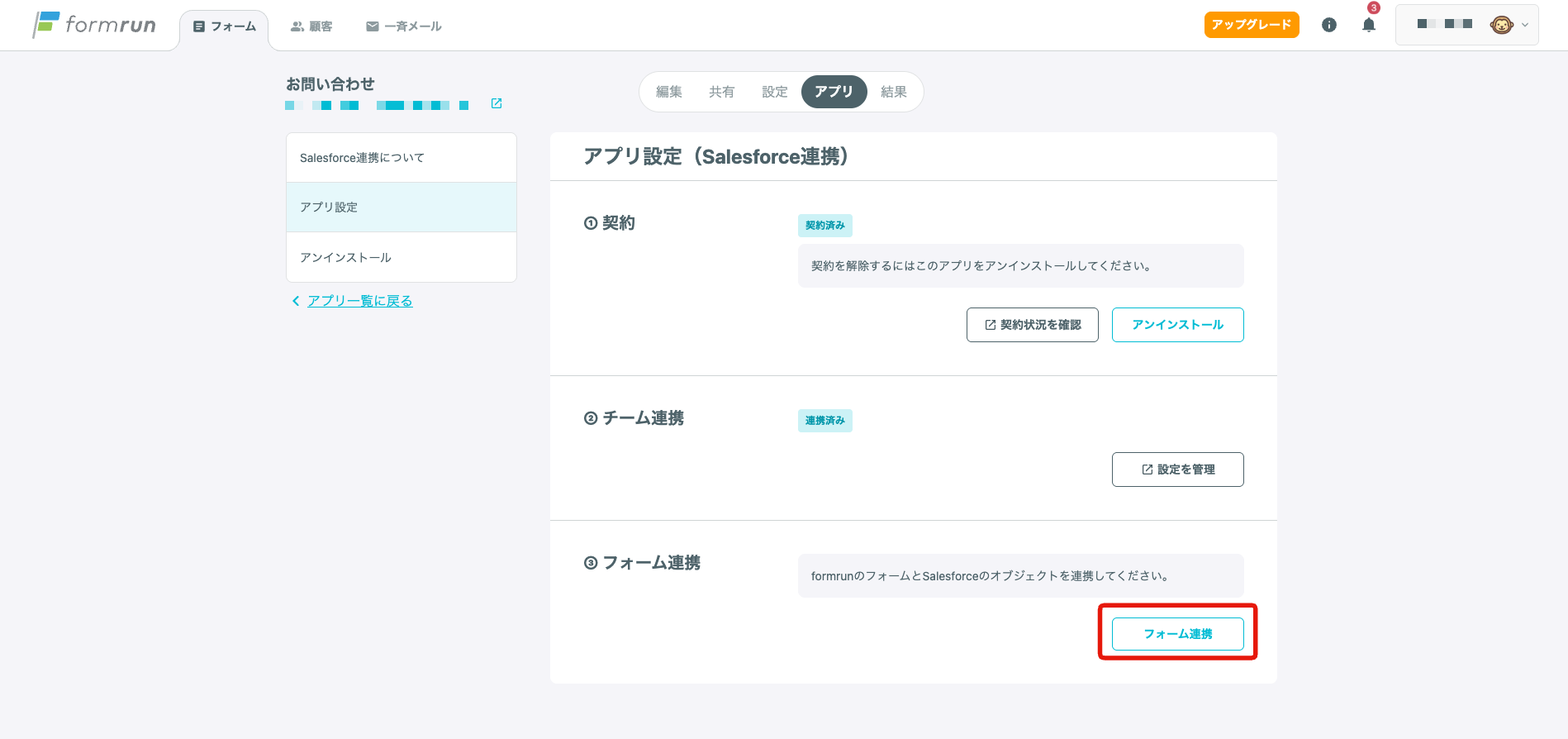Click the formrunのフォームとSalesforce notice text
1568x739 pixels.
pos(990,576)
